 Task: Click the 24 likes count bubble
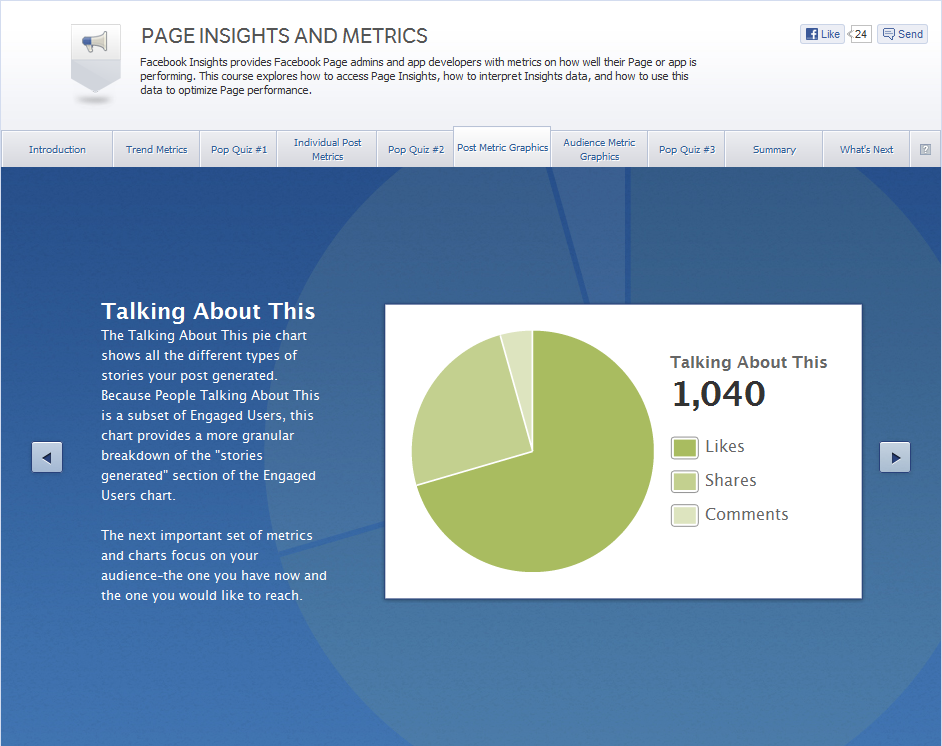pos(860,34)
